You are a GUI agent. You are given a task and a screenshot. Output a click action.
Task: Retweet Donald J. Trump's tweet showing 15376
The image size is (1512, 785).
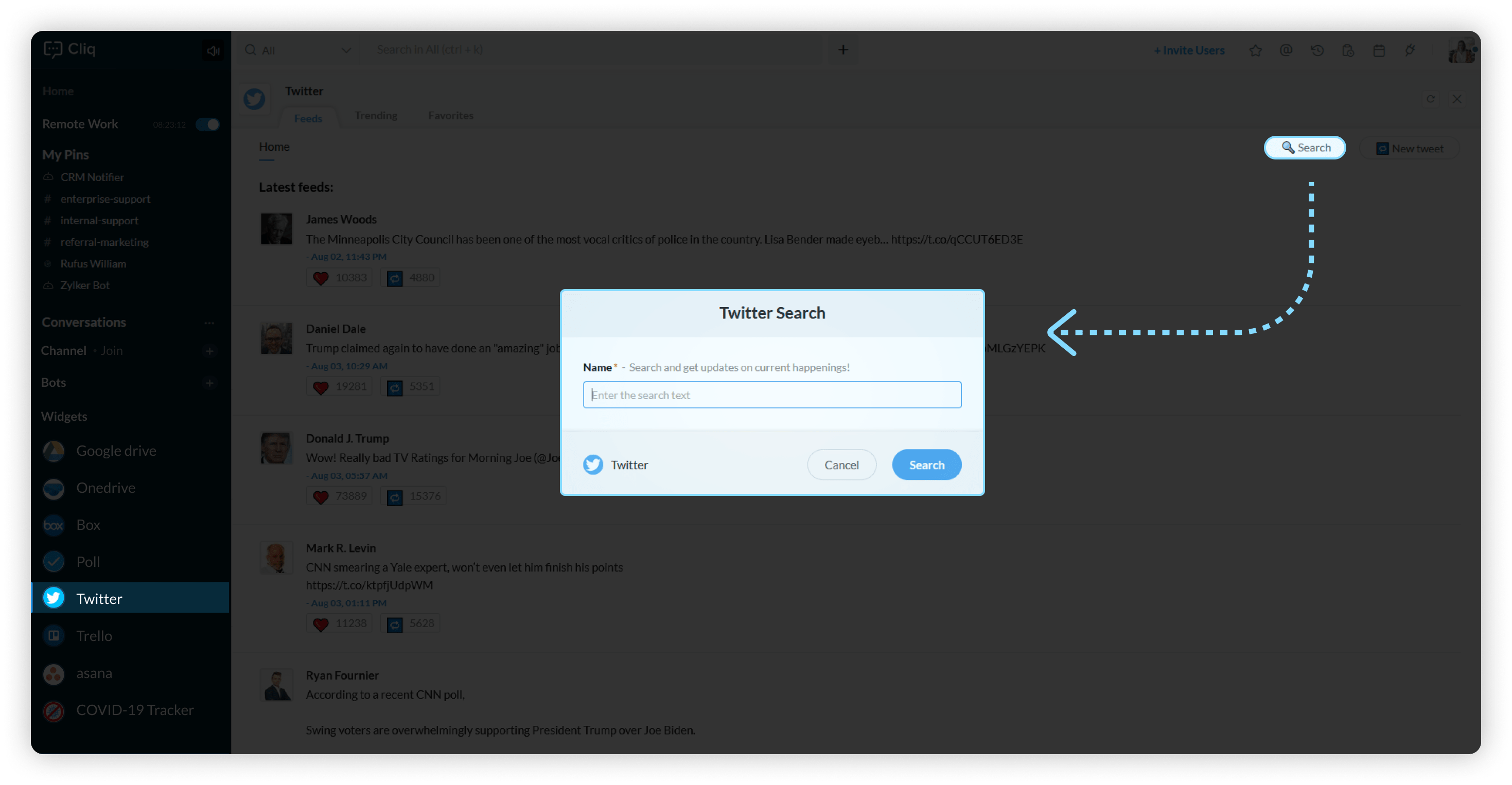tap(413, 496)
